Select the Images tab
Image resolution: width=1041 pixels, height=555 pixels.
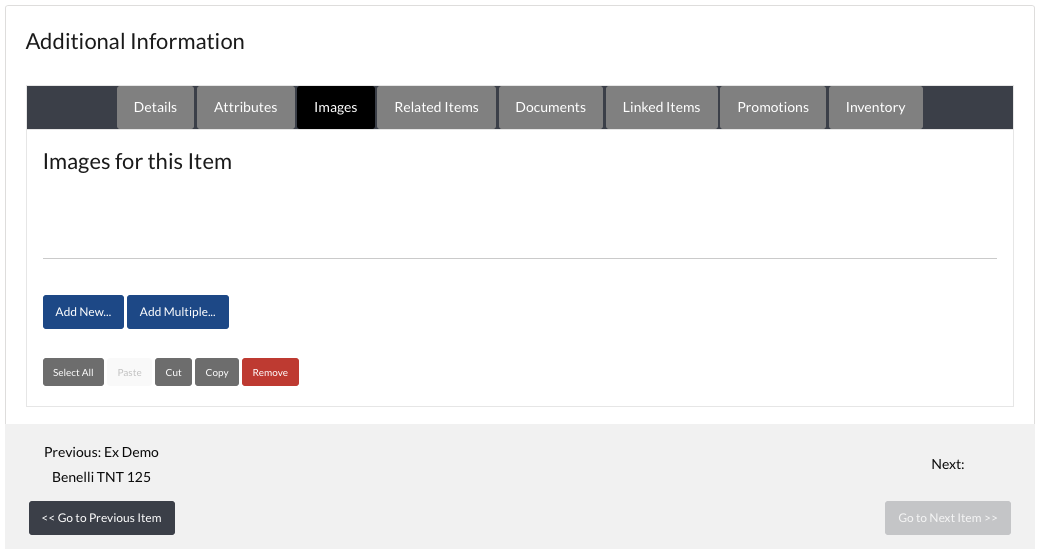[335, 107]
